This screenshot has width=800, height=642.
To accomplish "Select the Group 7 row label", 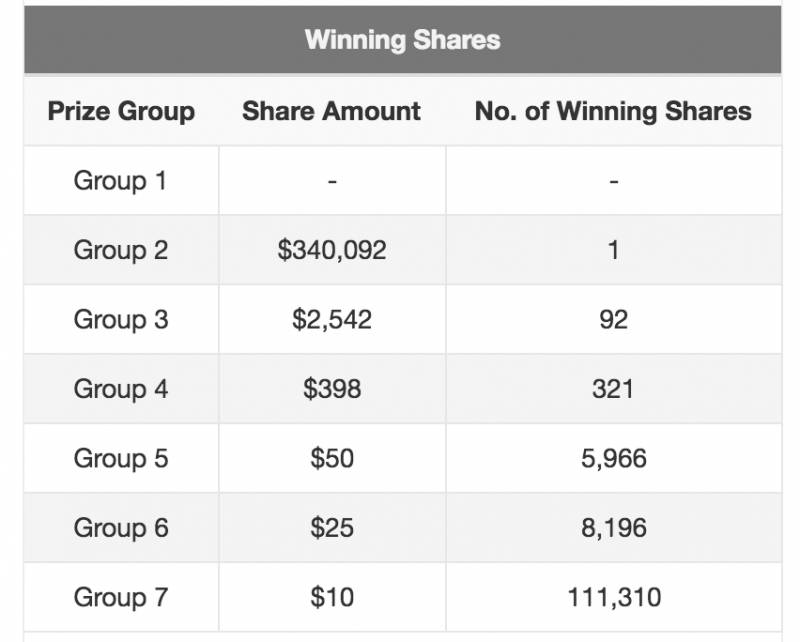I will [x=121, y=598].
